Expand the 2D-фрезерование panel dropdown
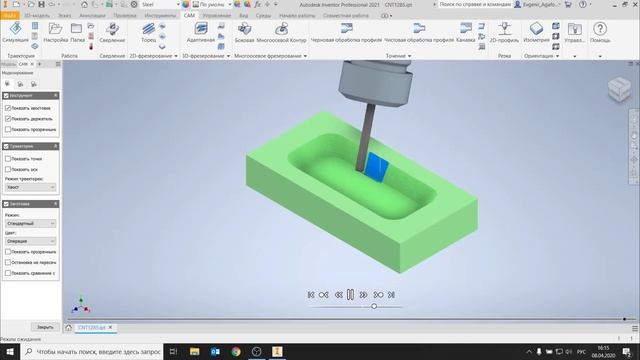The image size is (640, 360). (176, 56)
